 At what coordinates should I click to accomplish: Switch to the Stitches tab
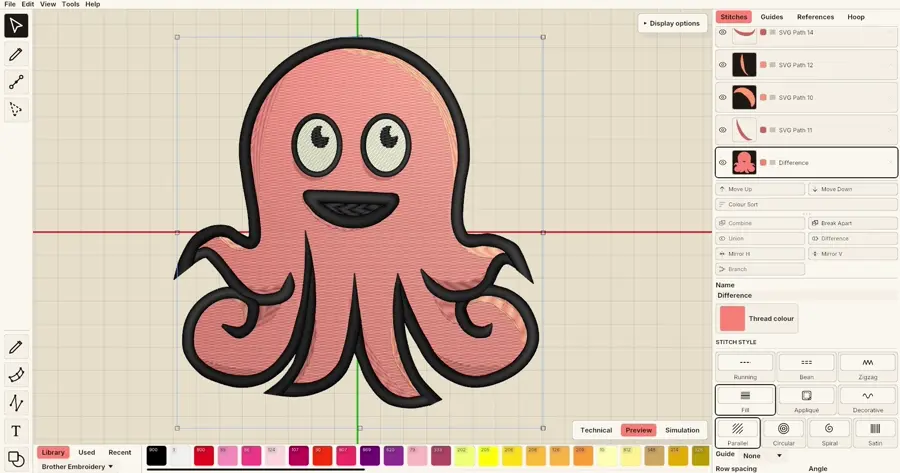click(x=734, y=17)
